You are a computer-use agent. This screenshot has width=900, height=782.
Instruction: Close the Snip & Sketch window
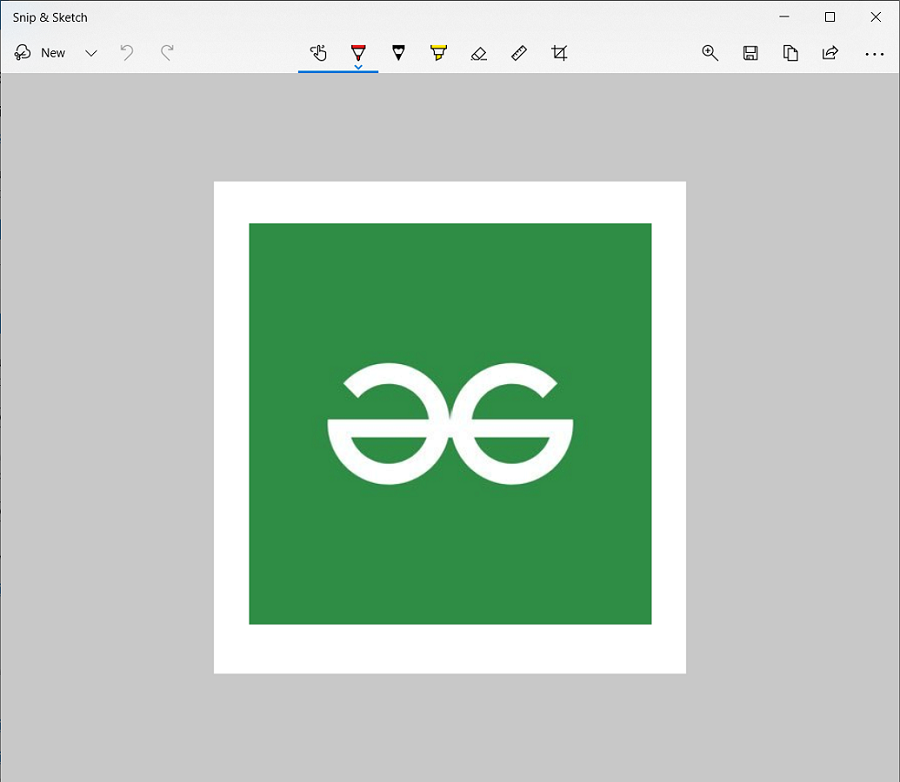876,17
